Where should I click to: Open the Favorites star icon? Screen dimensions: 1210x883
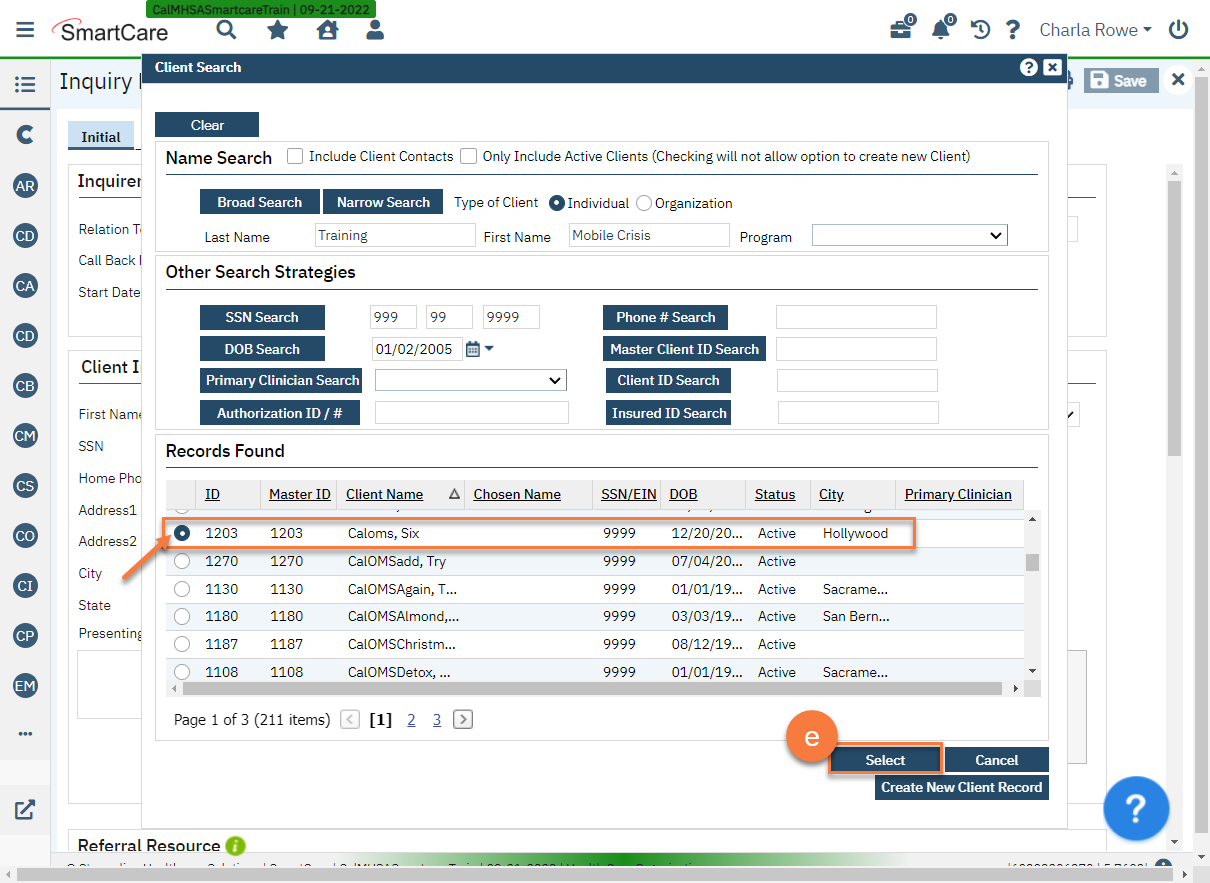coord(277,30)
